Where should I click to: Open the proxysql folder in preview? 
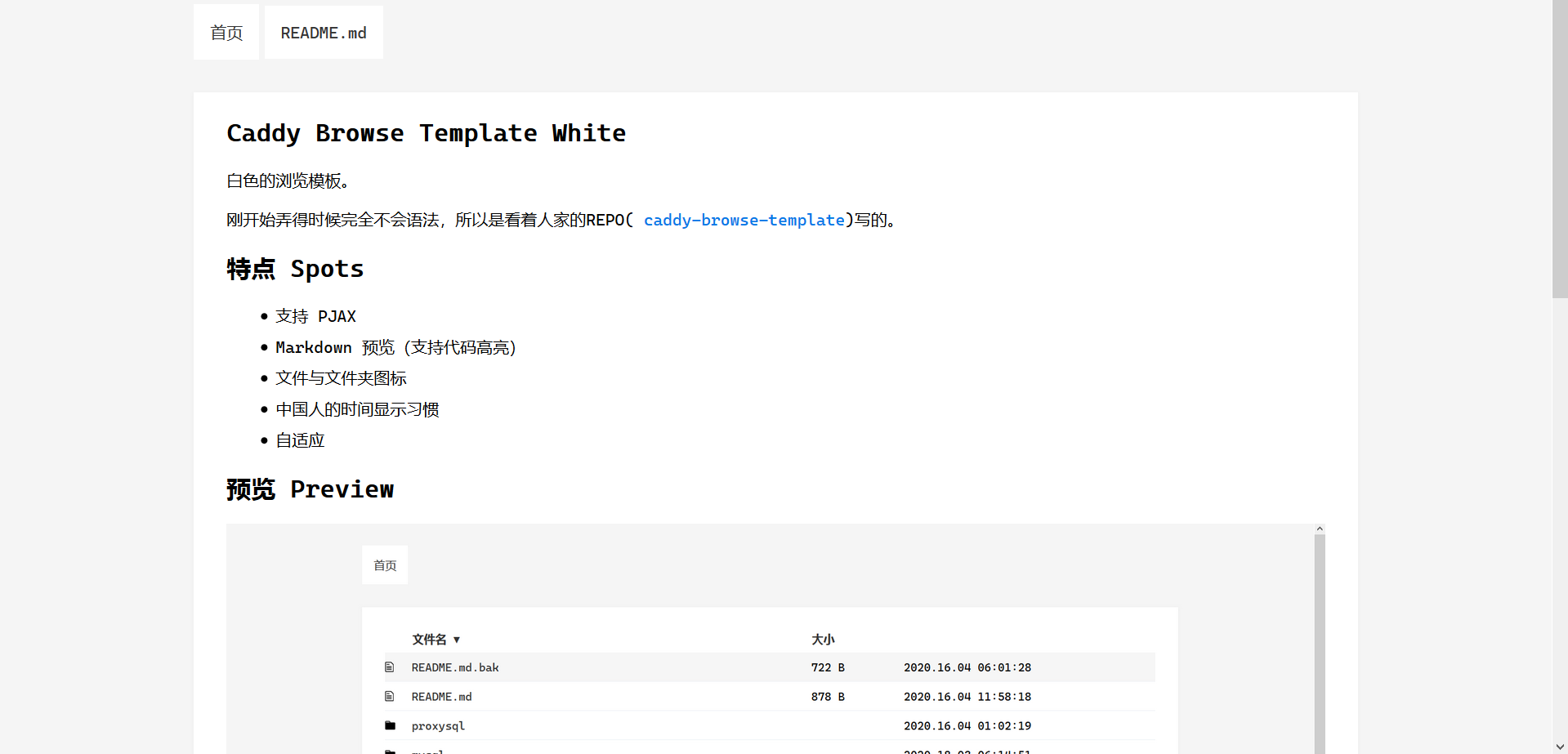click(438, 726)
